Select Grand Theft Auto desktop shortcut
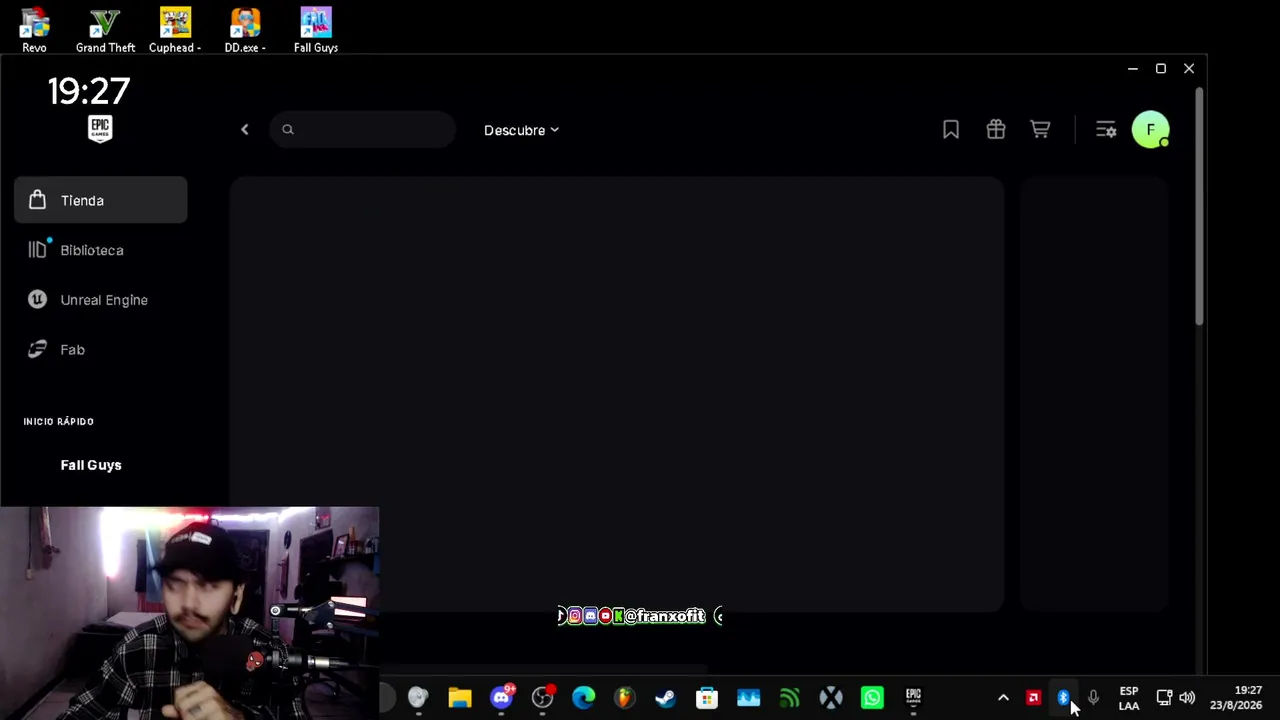The width and height of the screenshot is (1280, 720). click(105, 30)
